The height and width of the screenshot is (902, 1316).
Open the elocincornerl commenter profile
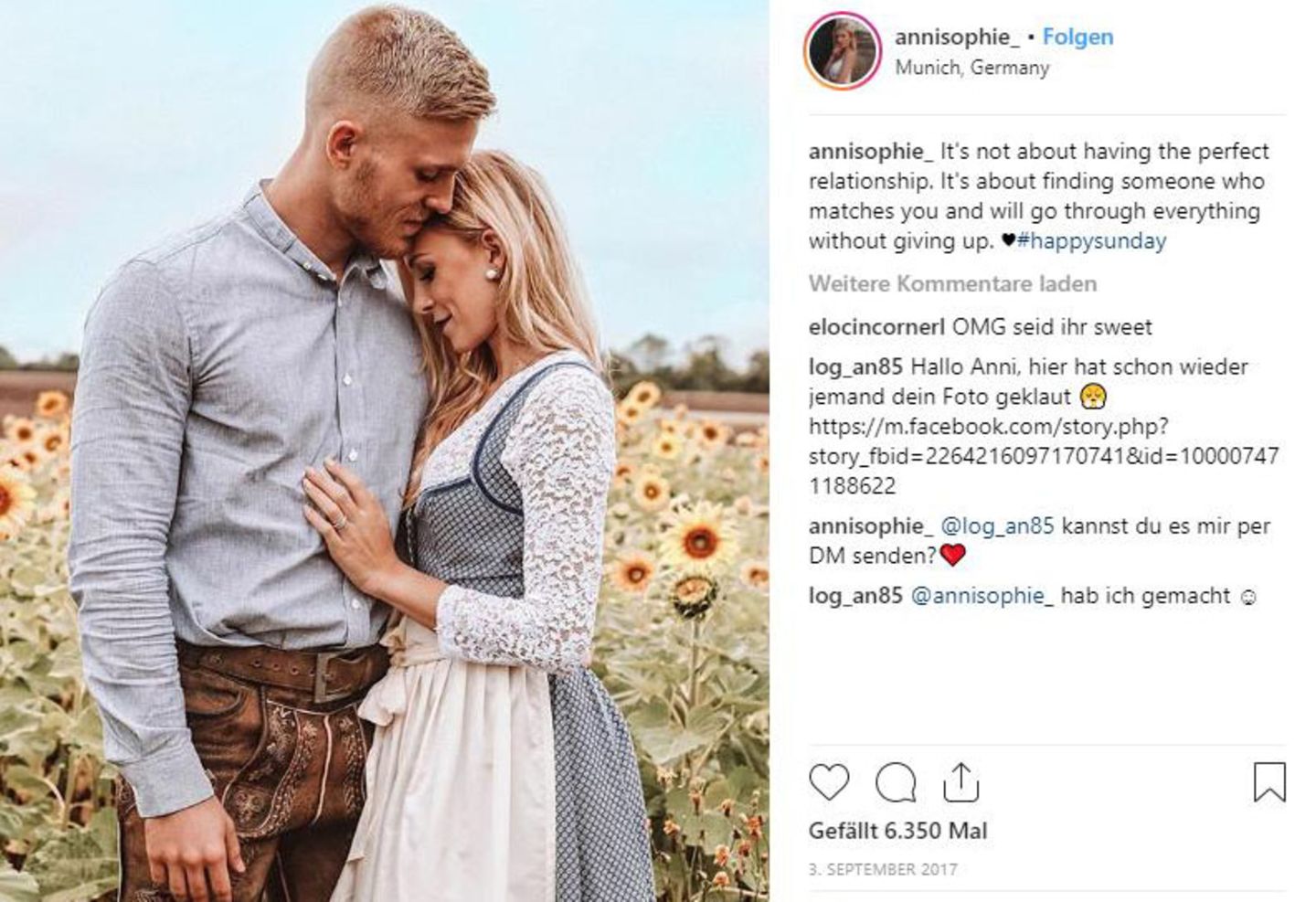[x=877, y=327]
